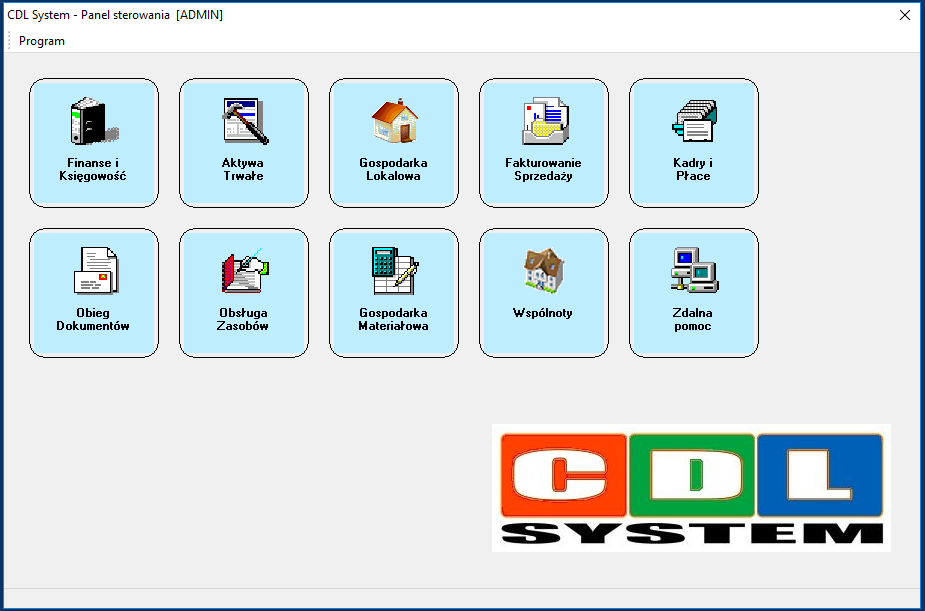
Task: Click the SYSTEM text in logo
Action: tap(691, 534)
